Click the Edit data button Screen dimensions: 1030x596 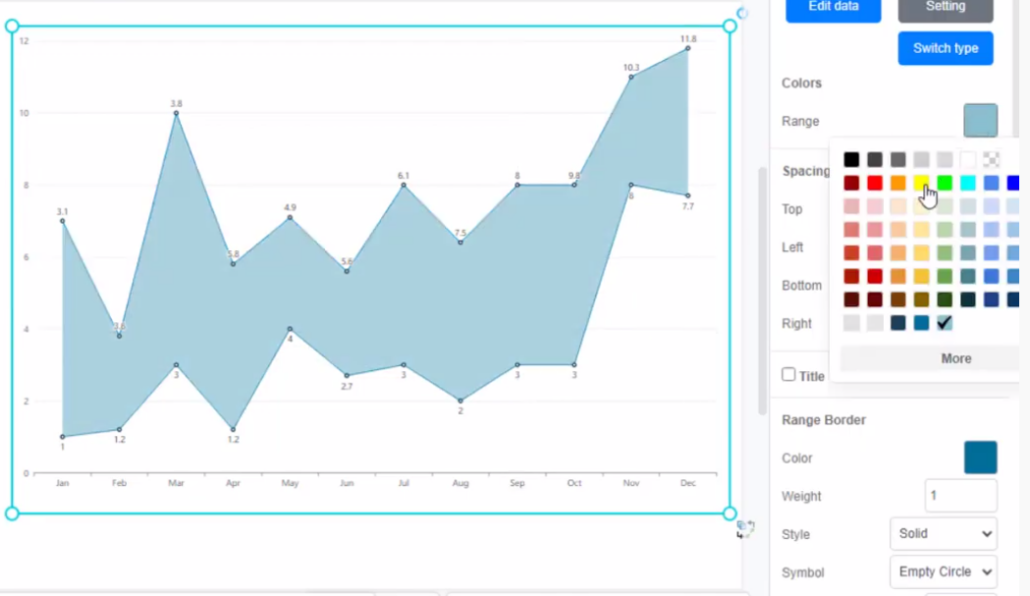pyautogui.click(x=833, y=8)
